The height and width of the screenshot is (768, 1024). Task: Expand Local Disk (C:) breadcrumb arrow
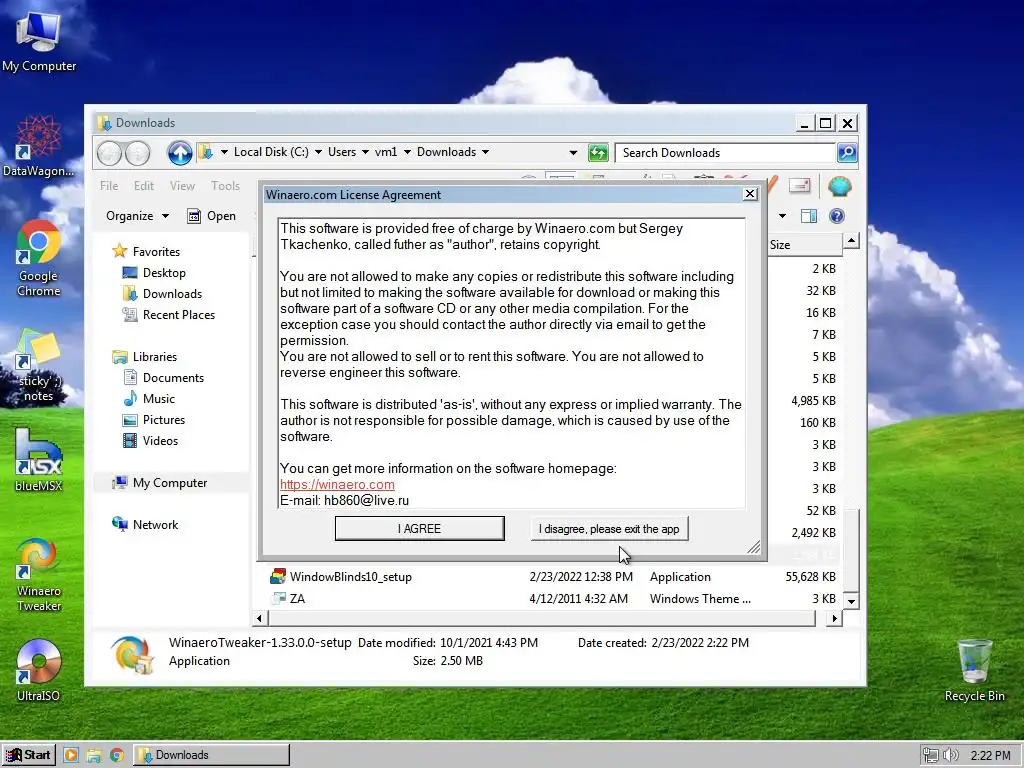coord(318,152)
